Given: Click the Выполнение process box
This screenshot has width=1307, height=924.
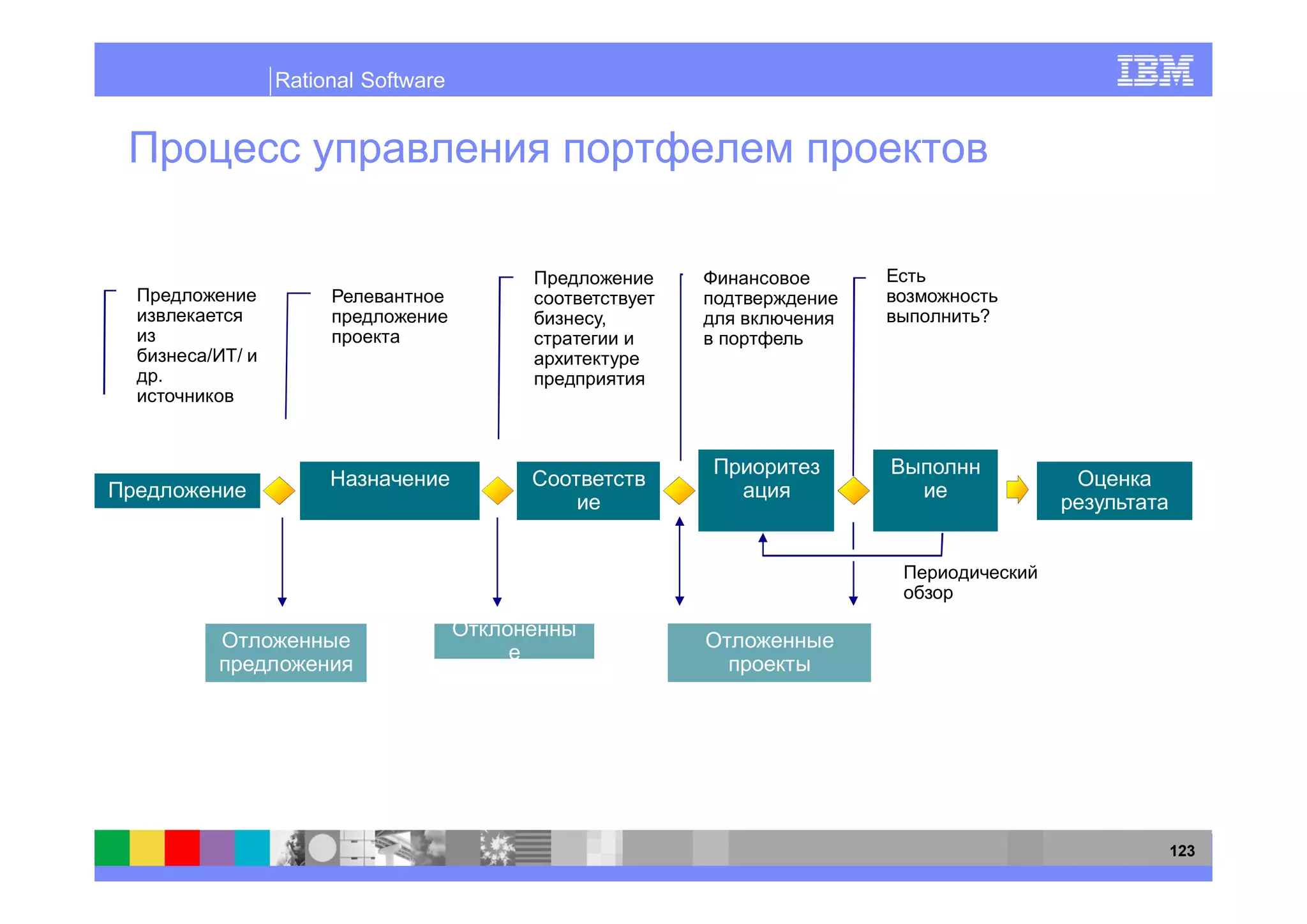Looking at the screenshot, I should tap(935, 490).
